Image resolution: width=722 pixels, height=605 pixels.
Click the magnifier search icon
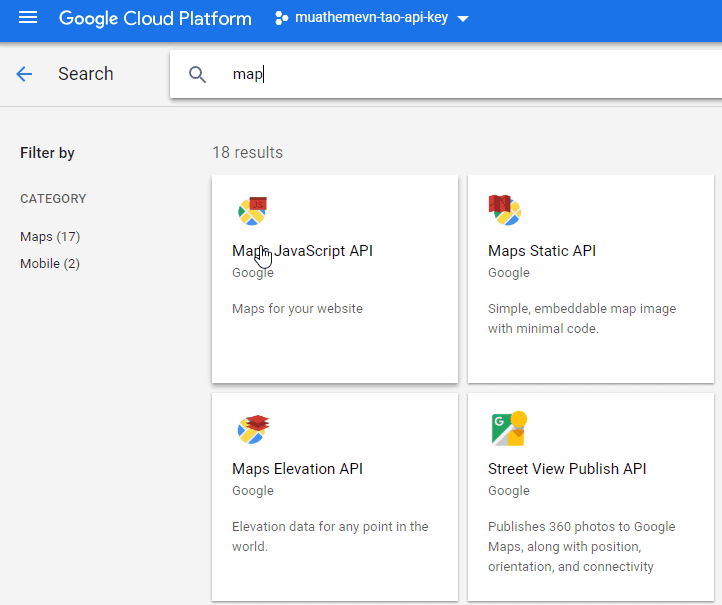(198, 74)
